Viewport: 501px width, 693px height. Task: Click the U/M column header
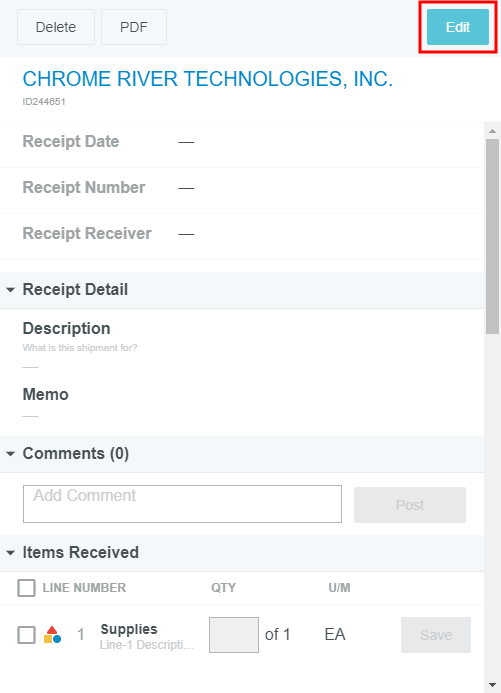coord(339,588)
